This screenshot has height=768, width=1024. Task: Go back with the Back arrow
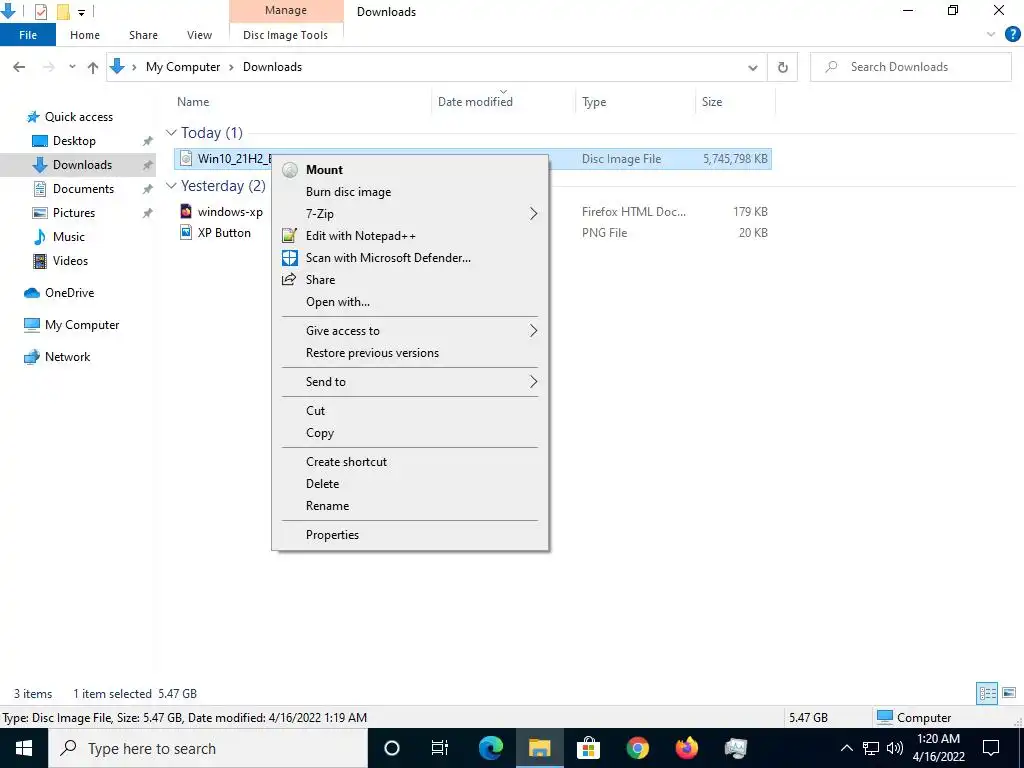point(20,67)
